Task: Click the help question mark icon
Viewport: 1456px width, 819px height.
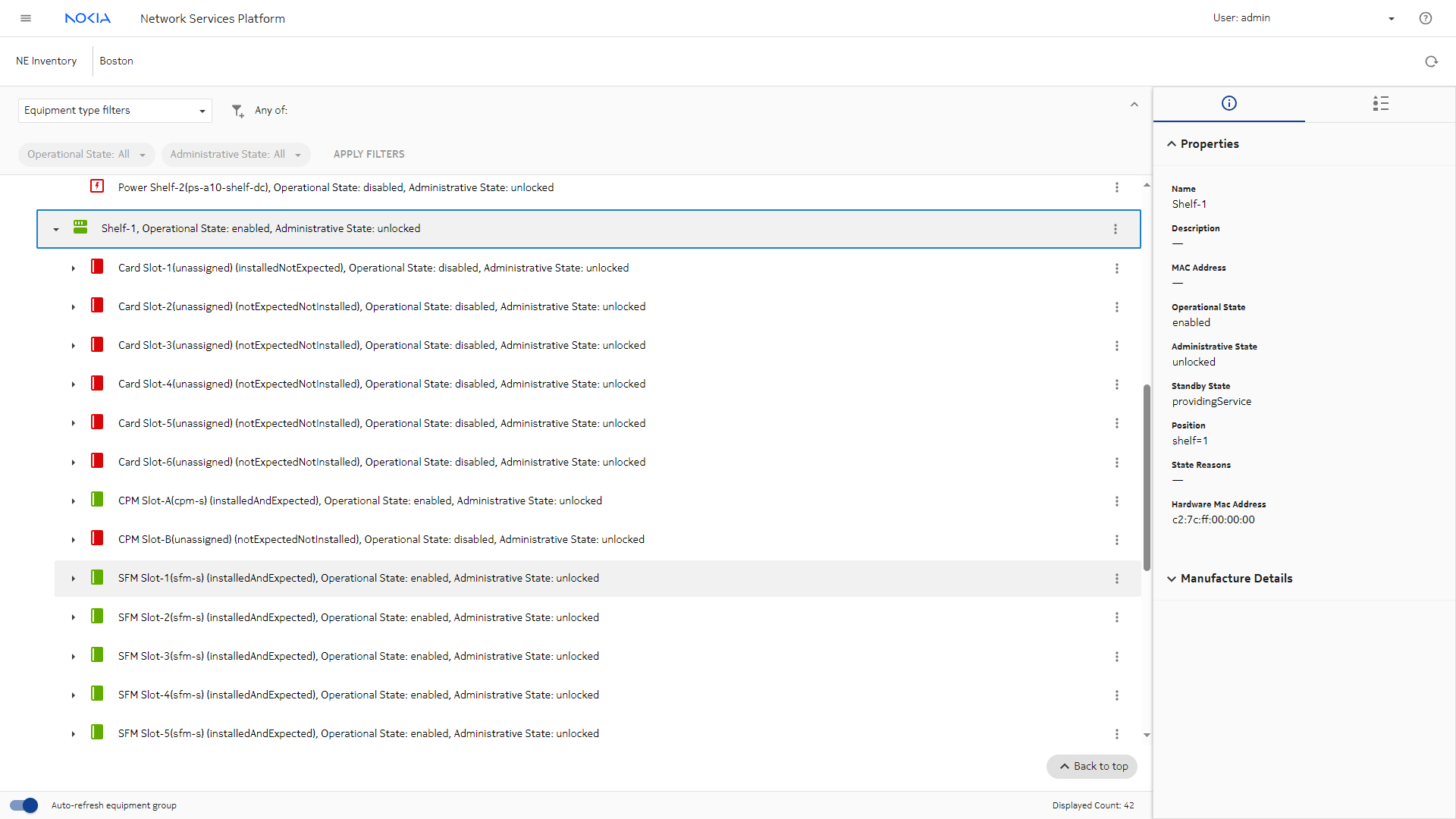Action: [x=1425, y=18]
